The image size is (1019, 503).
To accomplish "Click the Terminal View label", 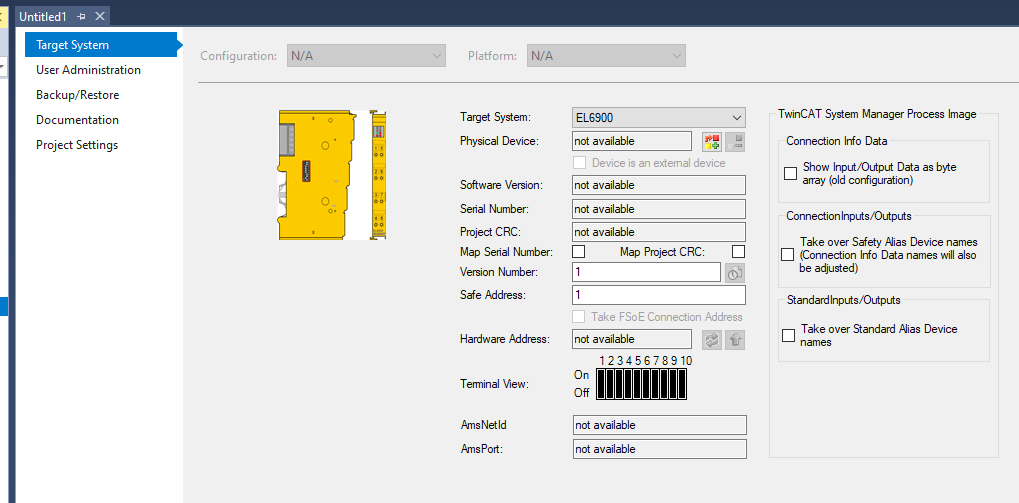I will tap(495, 384).
